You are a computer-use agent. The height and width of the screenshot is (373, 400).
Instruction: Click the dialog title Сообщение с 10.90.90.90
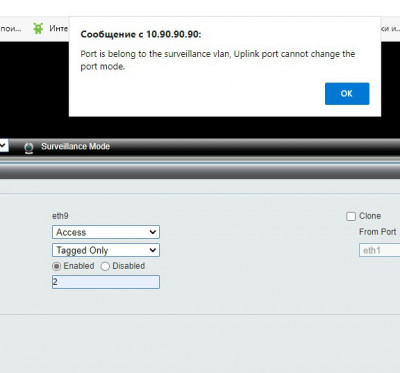coord(141,34)
